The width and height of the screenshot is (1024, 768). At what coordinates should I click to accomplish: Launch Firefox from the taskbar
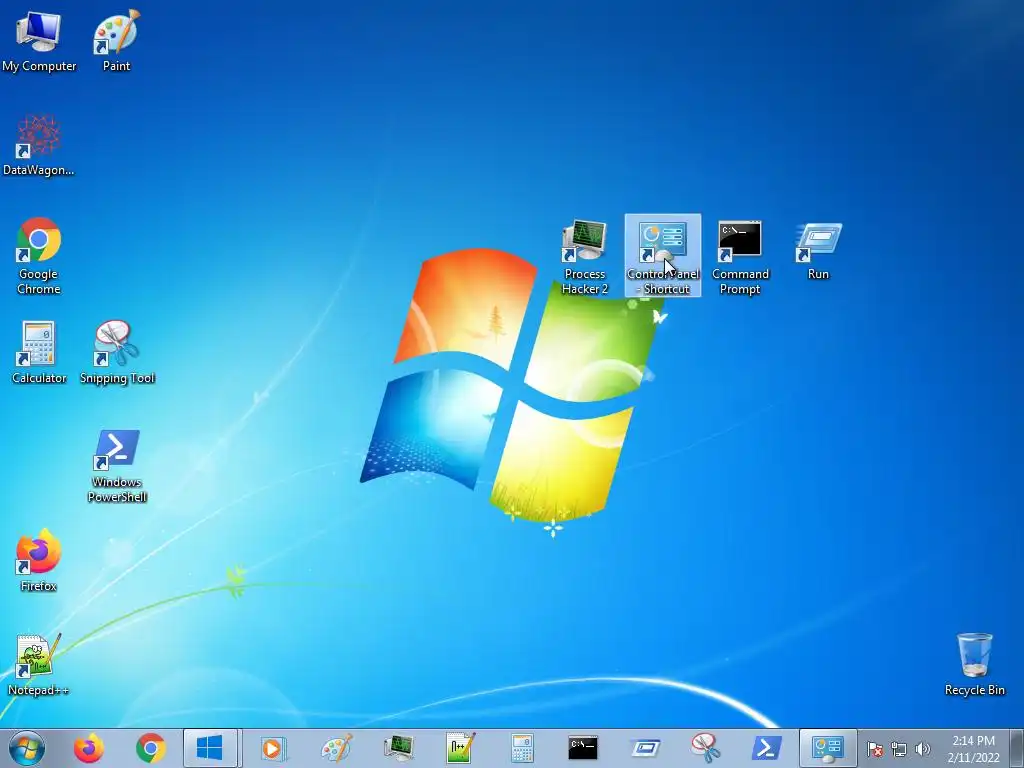point(89,748)
